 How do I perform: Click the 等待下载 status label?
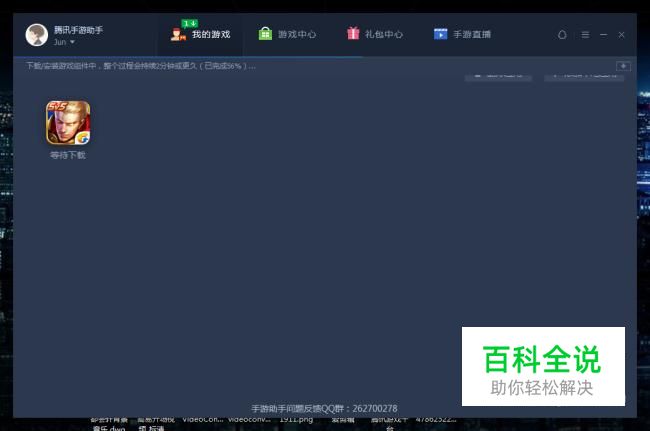(68, 155)
